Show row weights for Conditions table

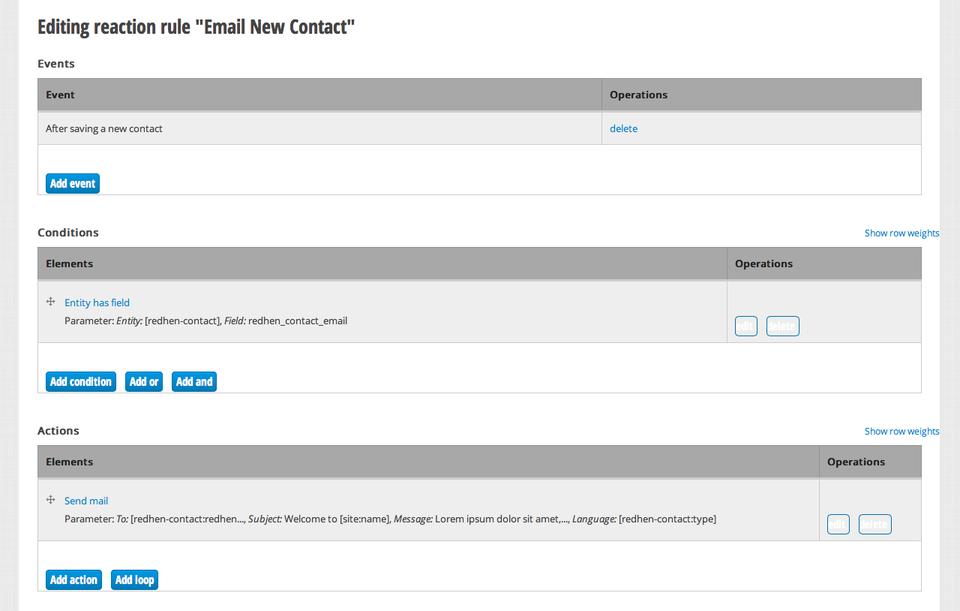901,233
